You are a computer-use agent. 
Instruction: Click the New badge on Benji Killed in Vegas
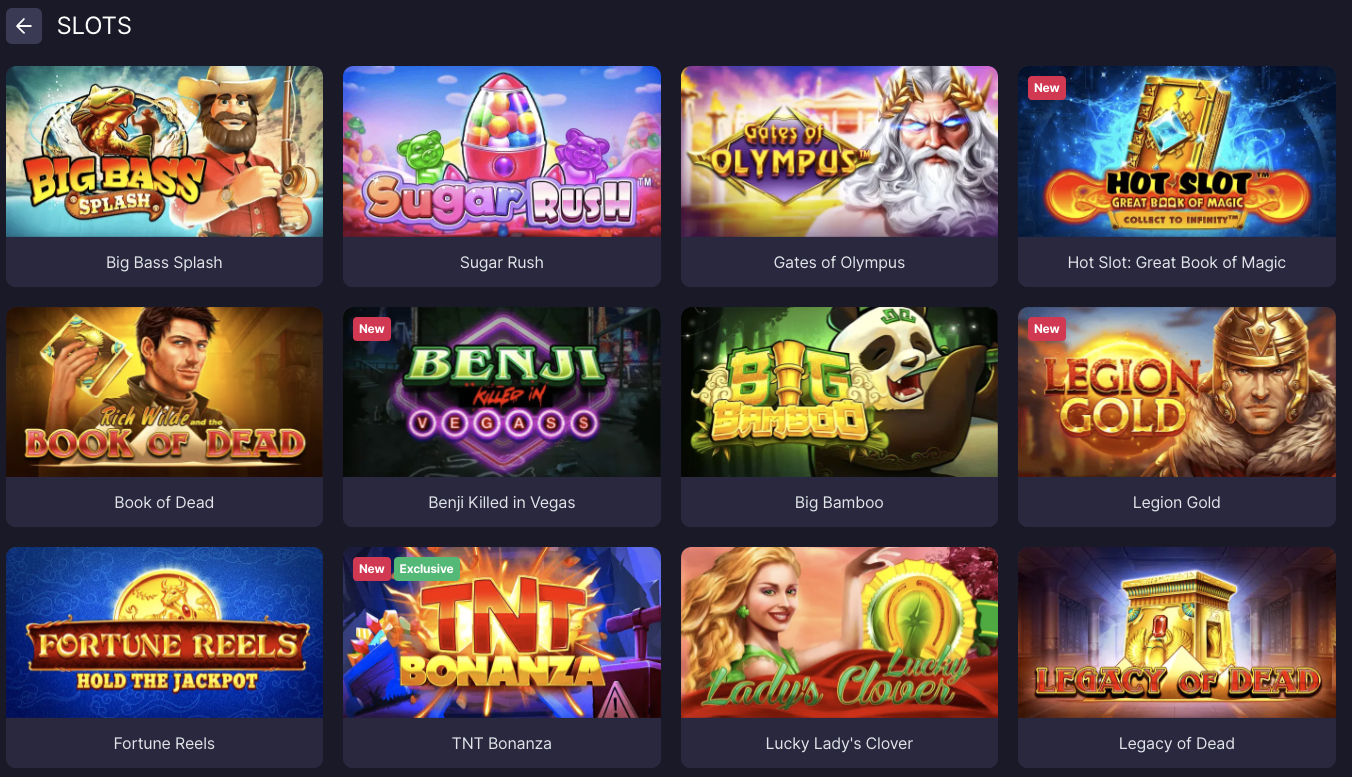tap(372, 329)
